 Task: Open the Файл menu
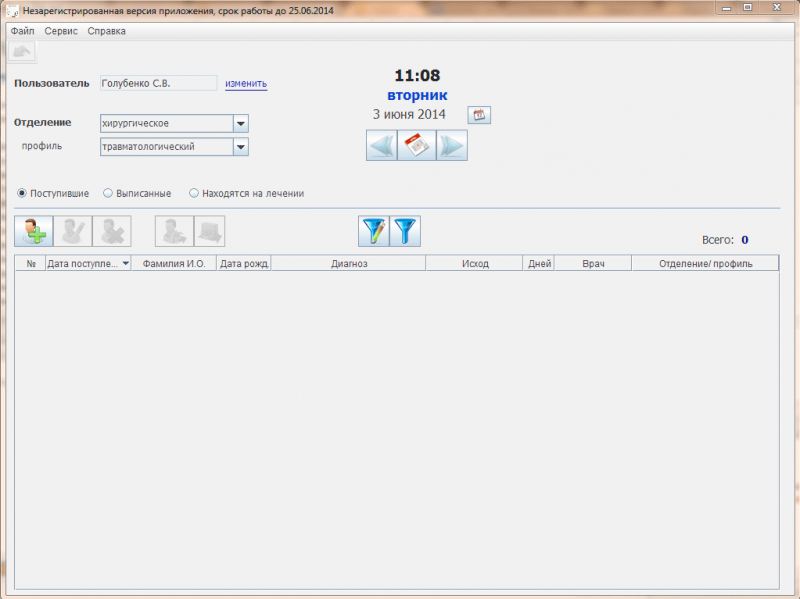coord(22,31)
